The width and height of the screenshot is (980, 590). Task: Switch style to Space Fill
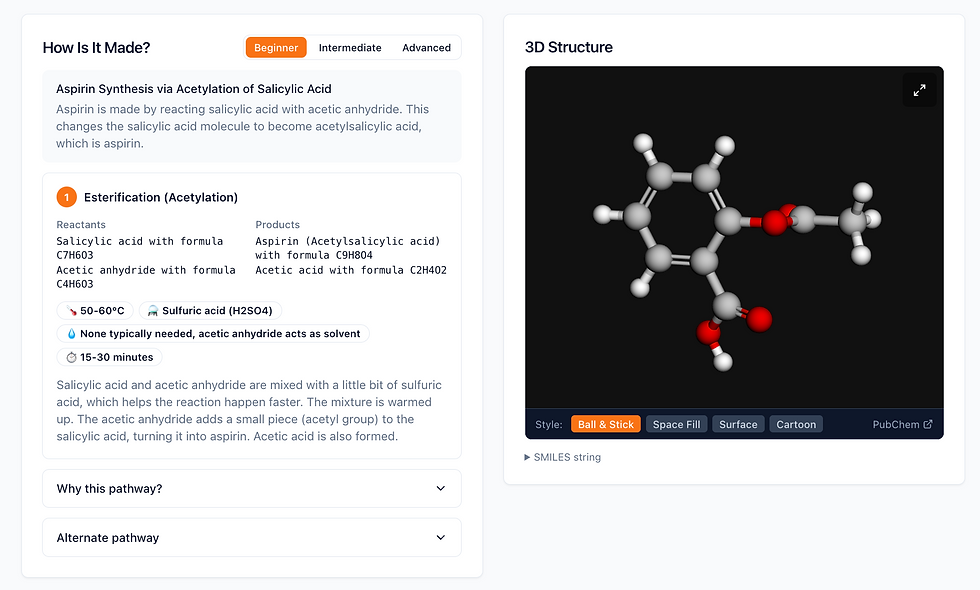676,424
